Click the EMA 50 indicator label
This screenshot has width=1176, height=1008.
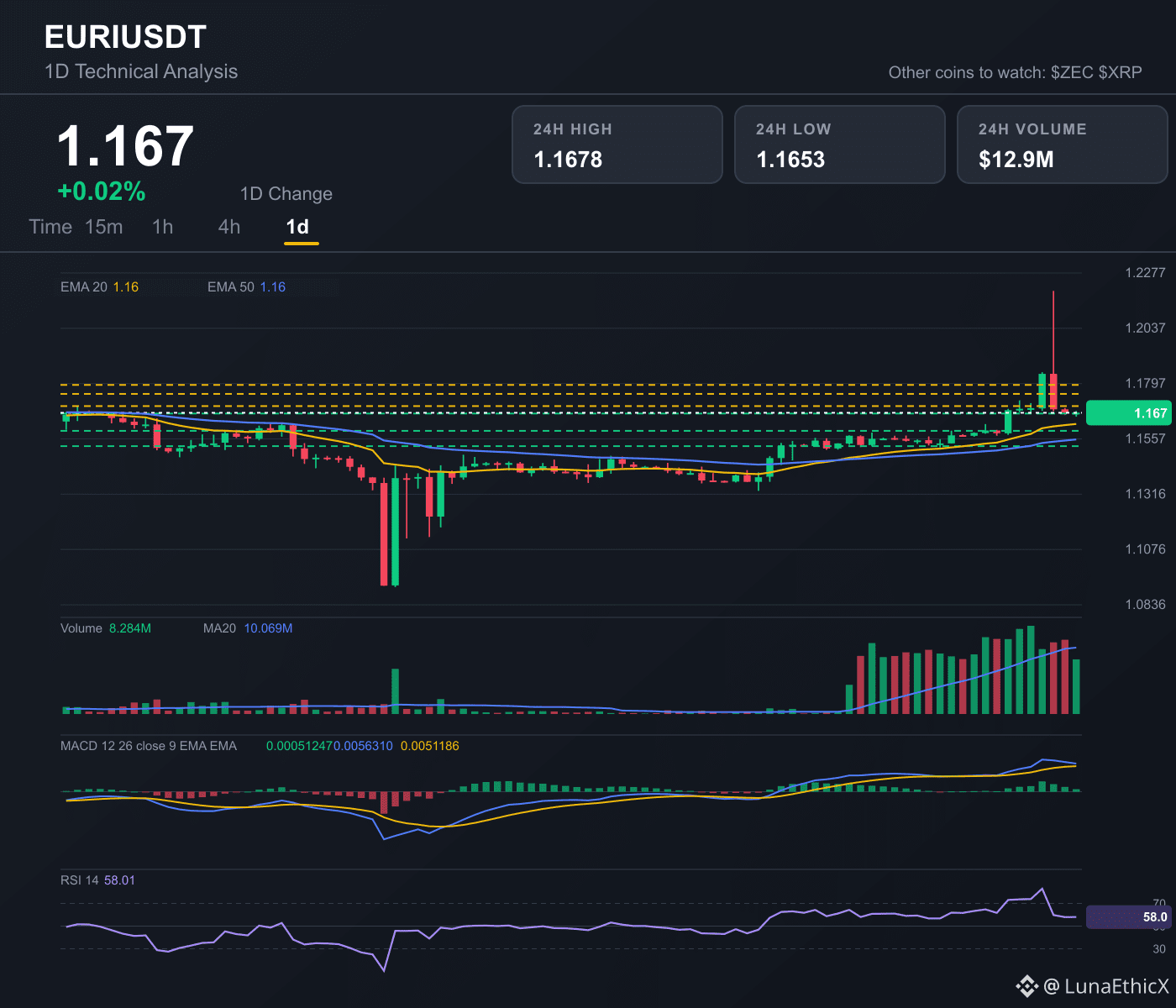pyautogui.click(x=246, y=287)
